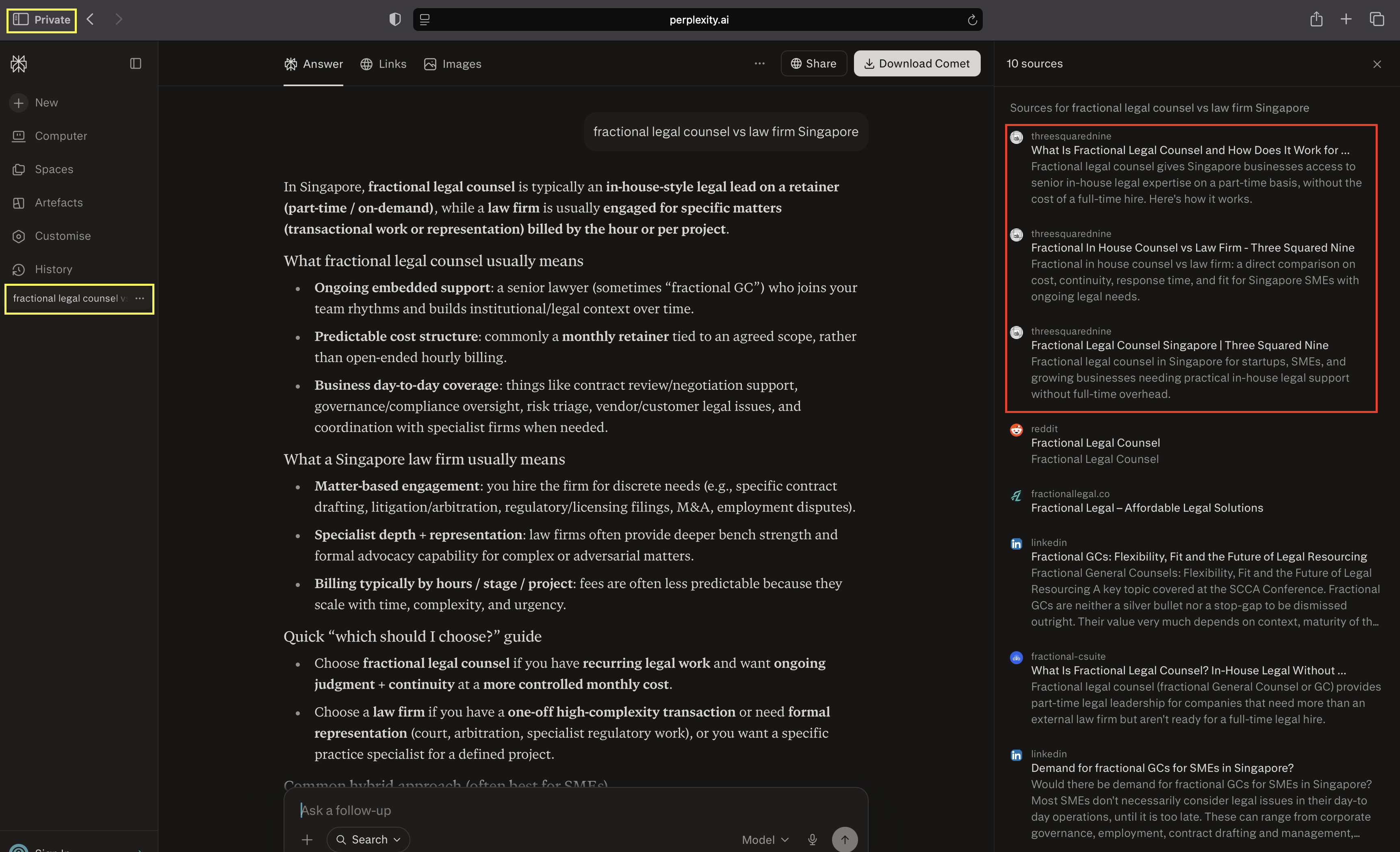Click the page settings icon in address bar
This screenshot has height=852, width=1400.
click(425, 20)
